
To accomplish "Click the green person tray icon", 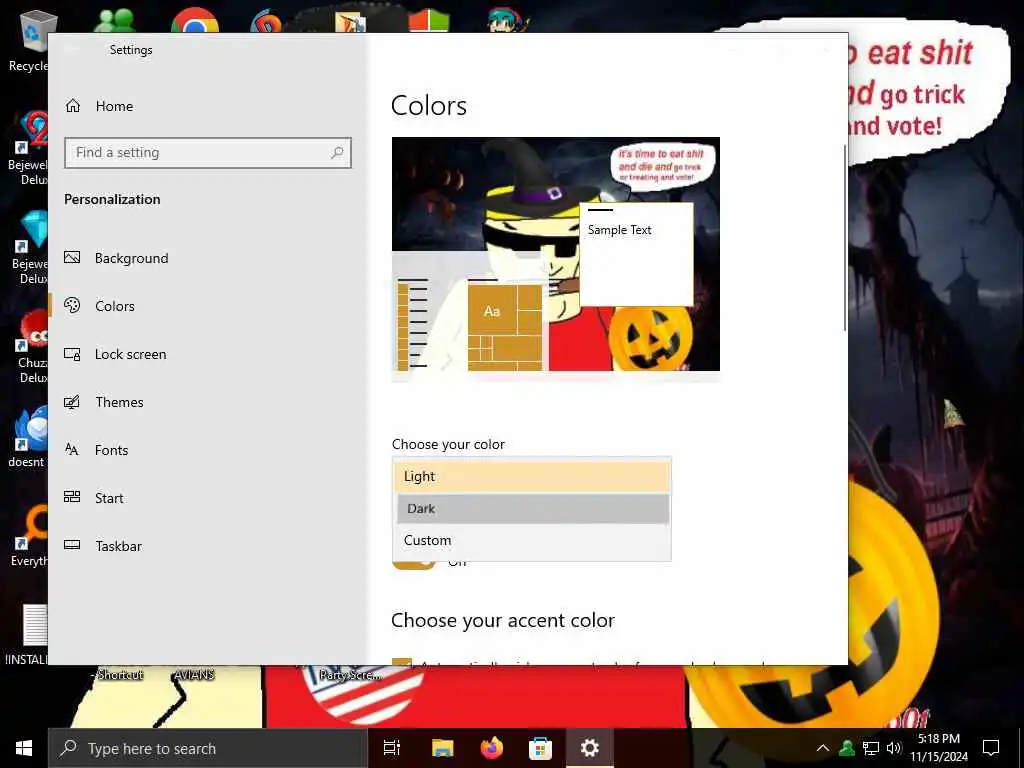I will click(847, 748).
